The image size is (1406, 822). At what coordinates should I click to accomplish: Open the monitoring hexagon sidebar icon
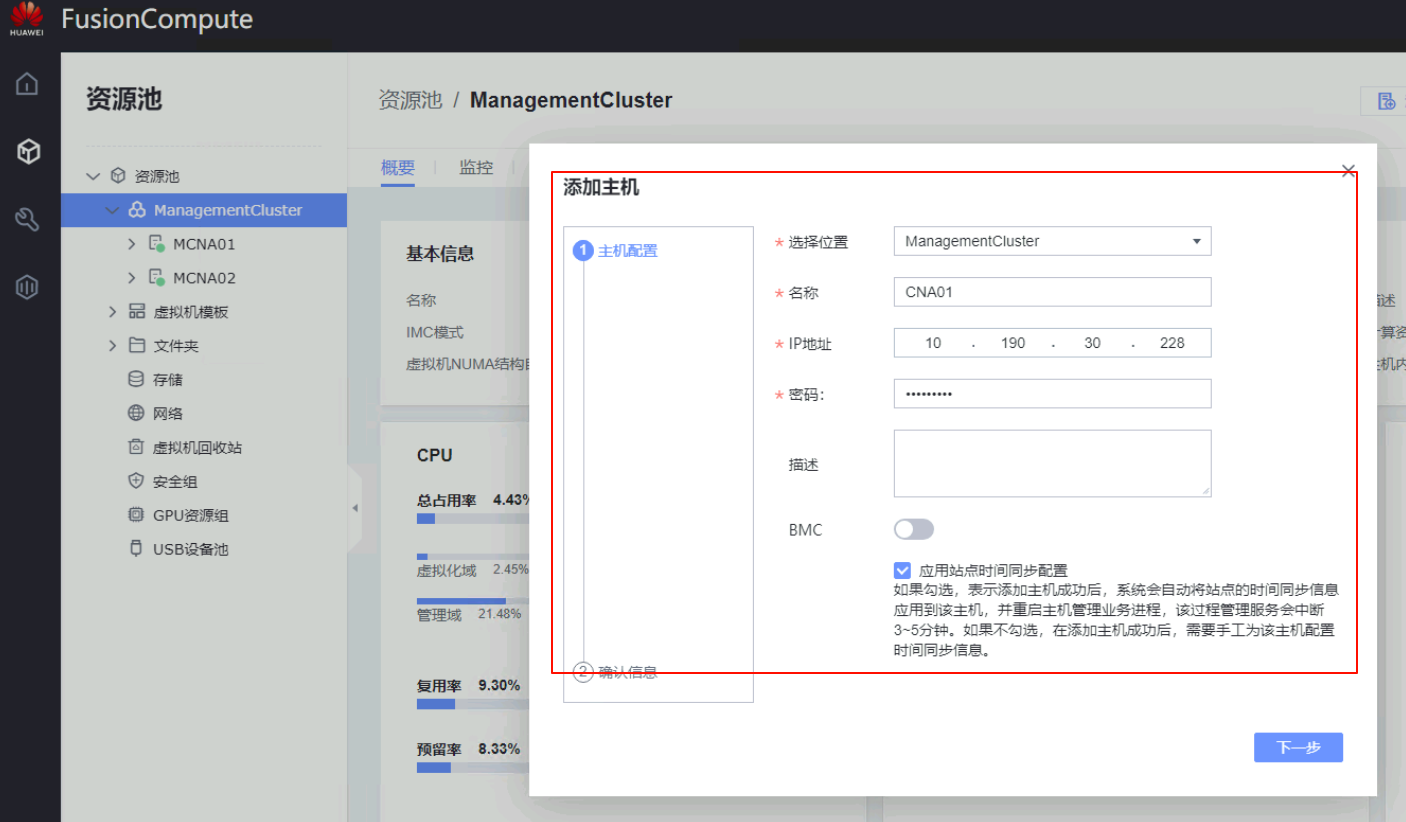(27, 288)
